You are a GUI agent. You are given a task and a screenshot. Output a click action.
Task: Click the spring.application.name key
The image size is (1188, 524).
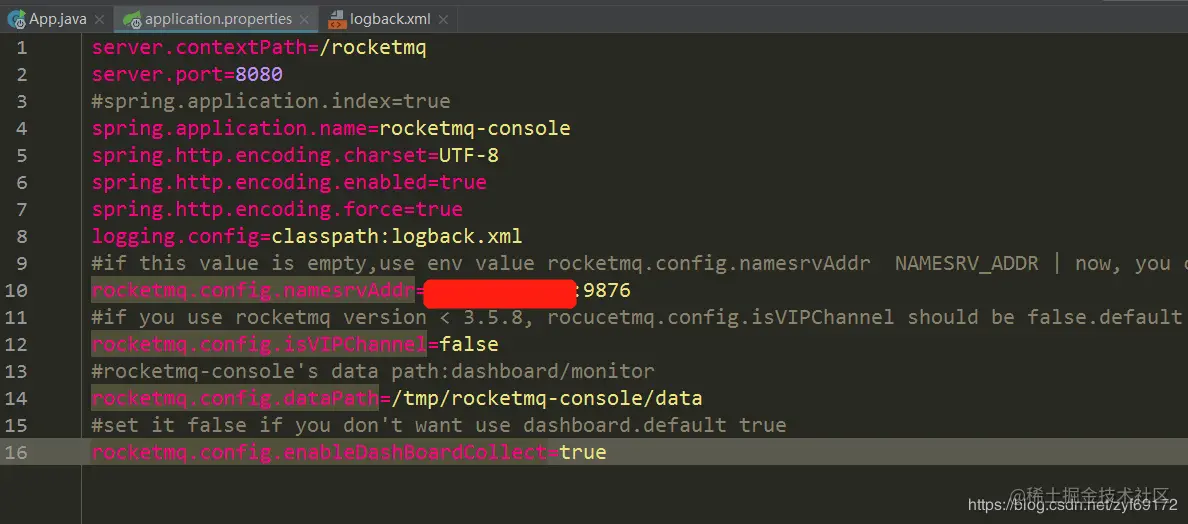point(230,129)
